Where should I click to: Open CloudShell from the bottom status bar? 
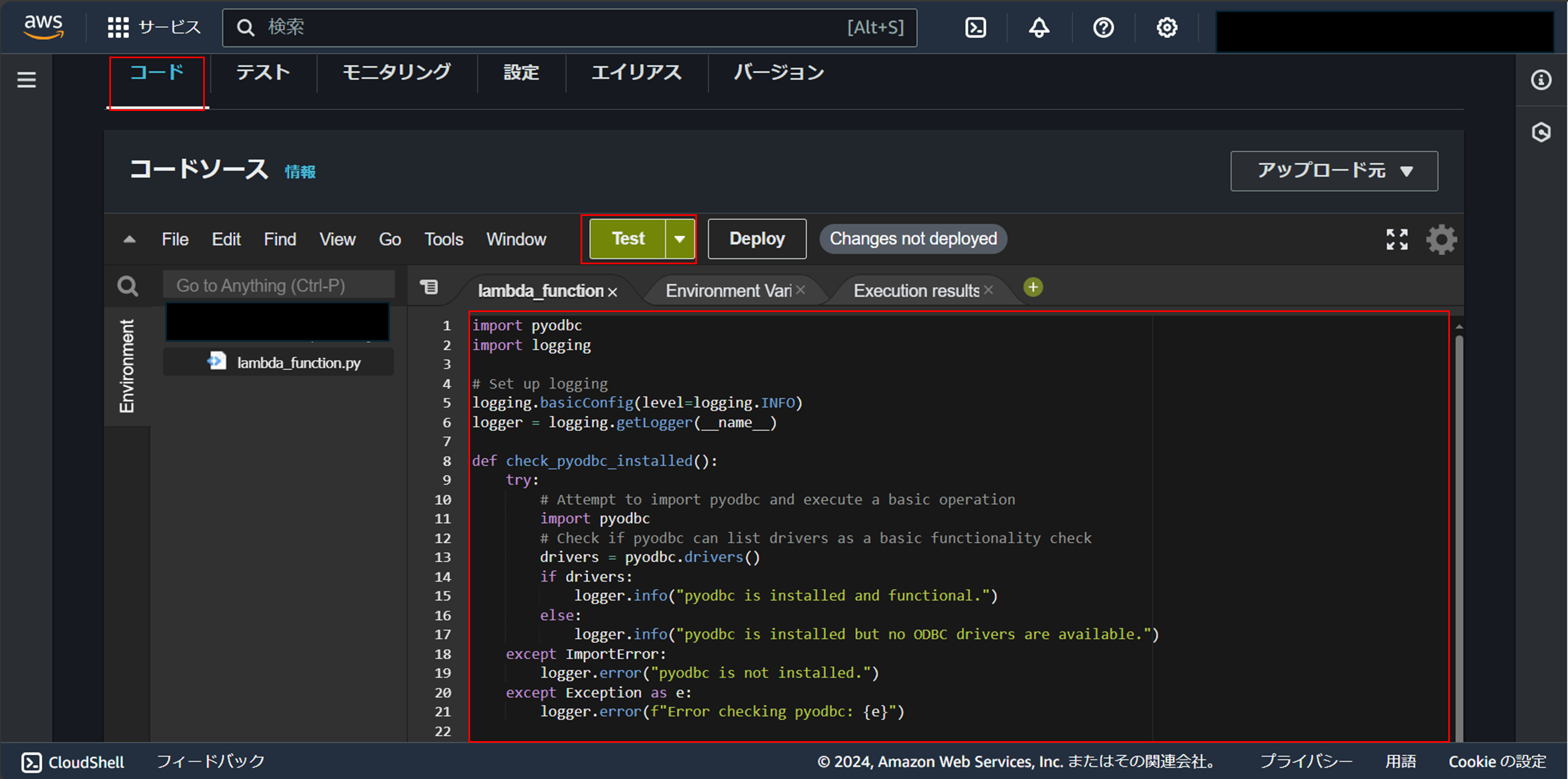(72, 761)
